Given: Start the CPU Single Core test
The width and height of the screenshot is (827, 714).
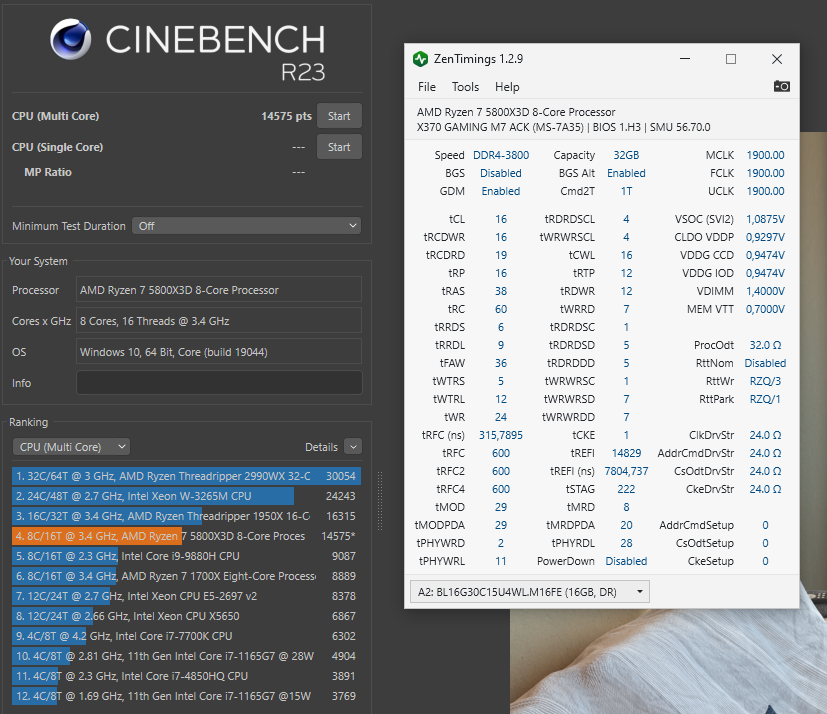Looking at the screenshot, I should [x=339, y=147].
